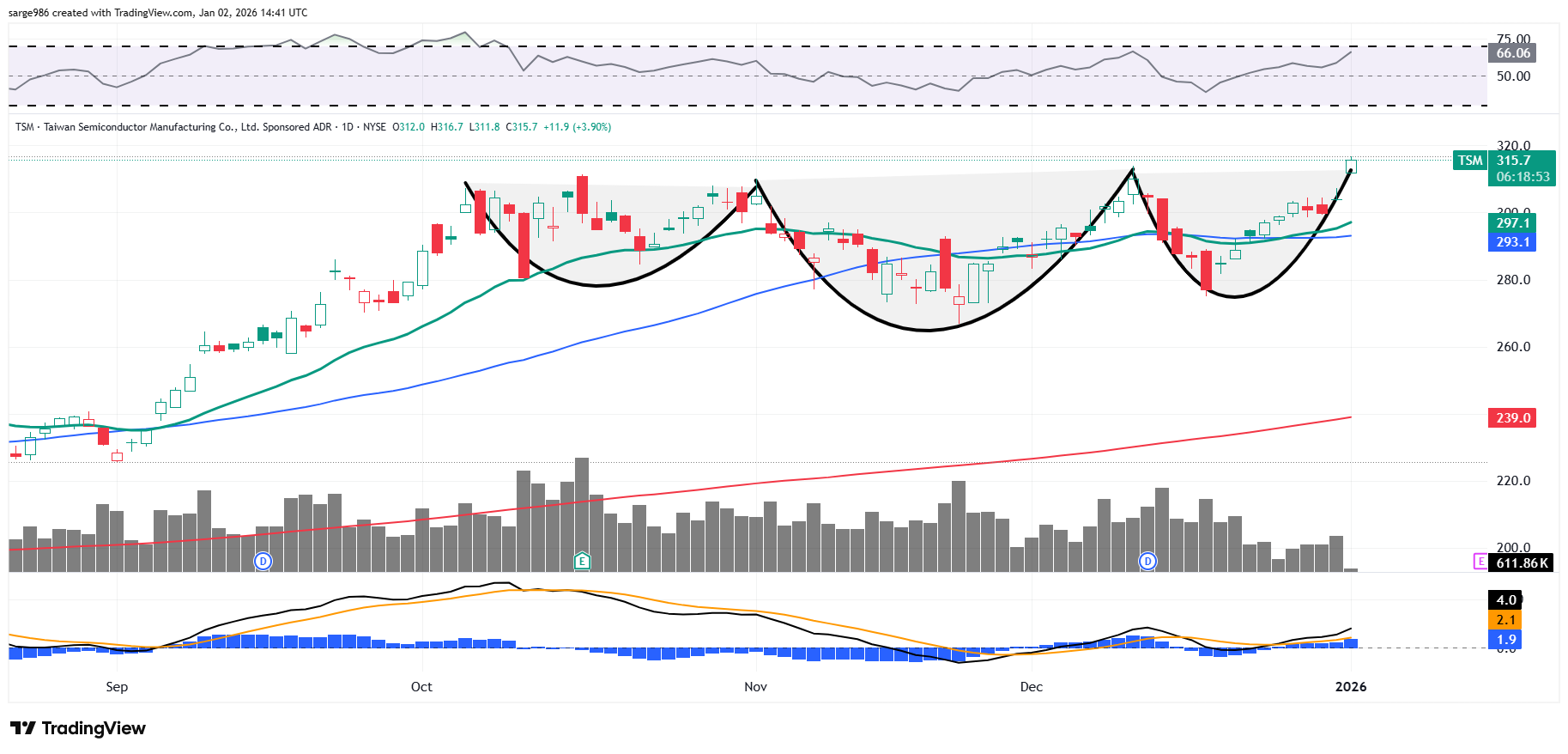Click the pink upcoming earnings E icon

[1480, 562]
